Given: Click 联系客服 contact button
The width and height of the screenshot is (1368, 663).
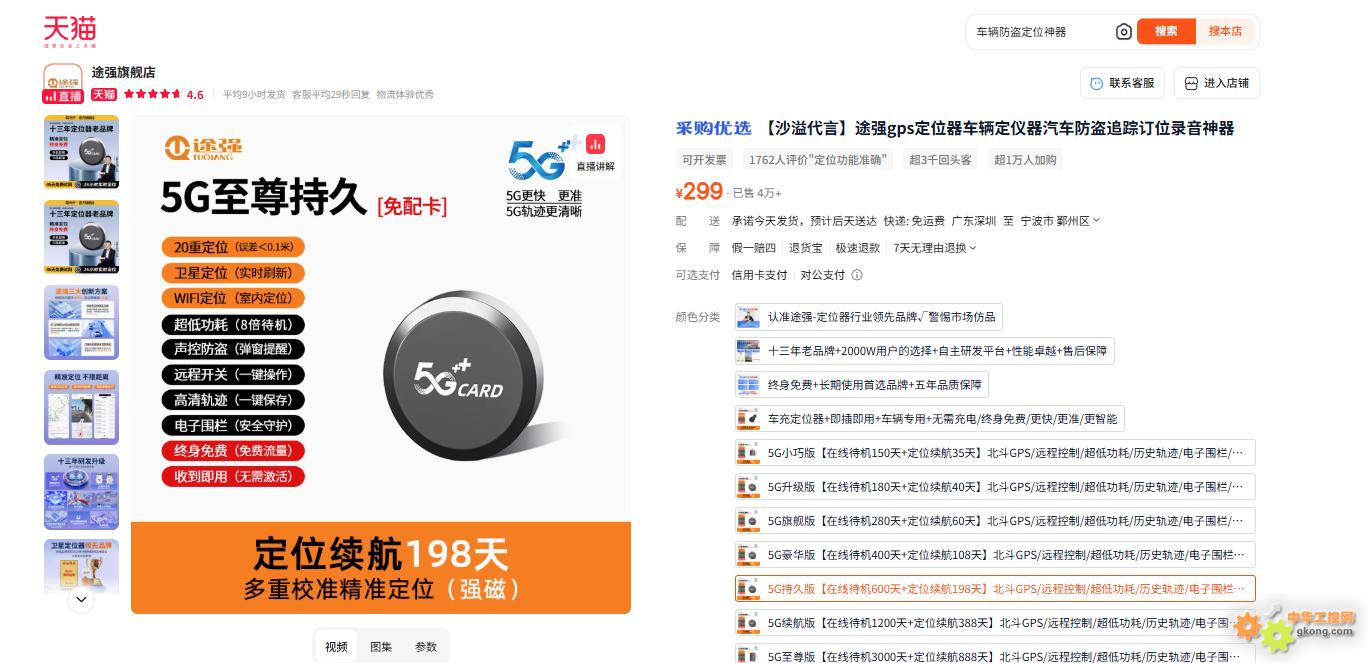Looking at the screenshot, I should coord(1122,83).
